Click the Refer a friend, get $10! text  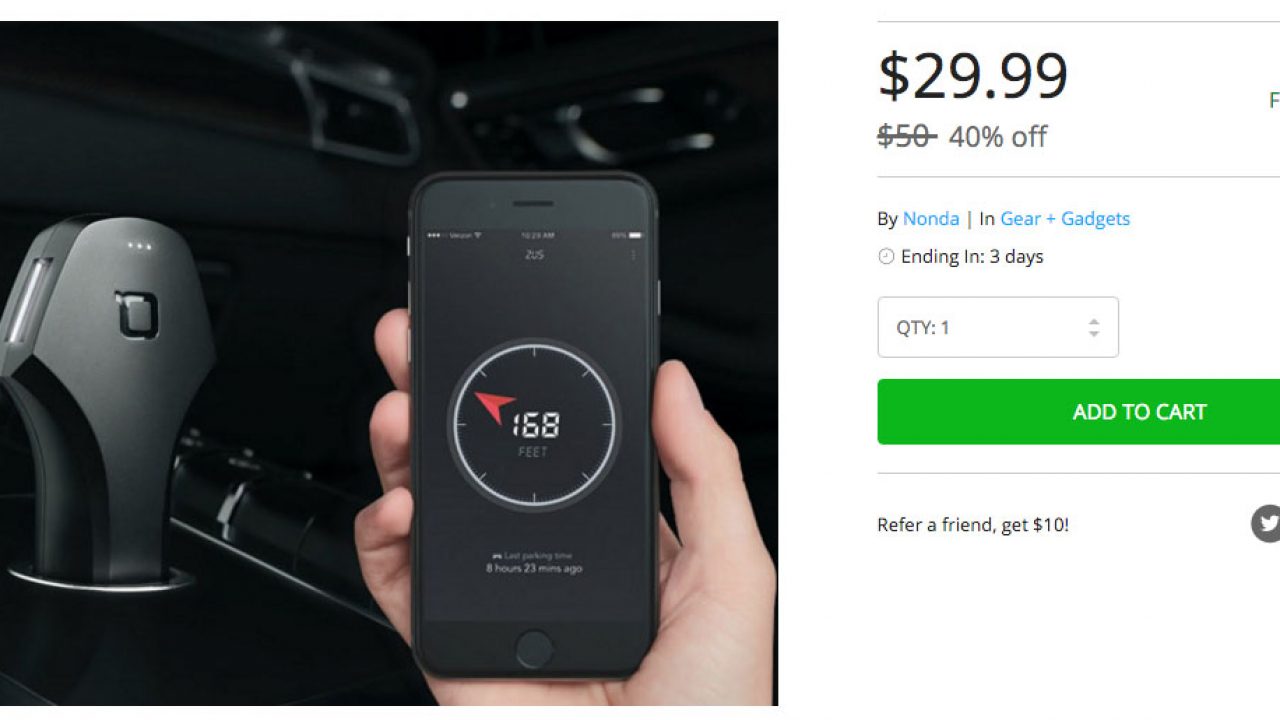click(x=973, y=525)
